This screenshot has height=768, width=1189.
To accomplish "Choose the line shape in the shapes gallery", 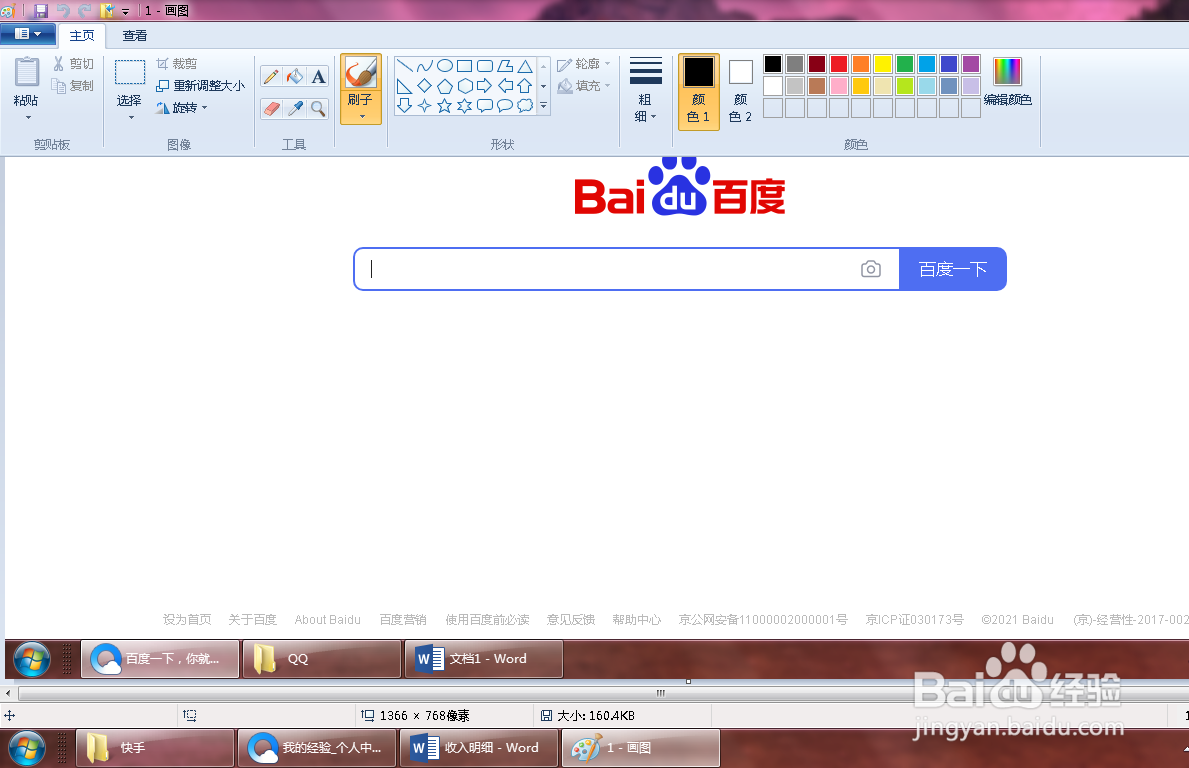I will click(405, 66).
